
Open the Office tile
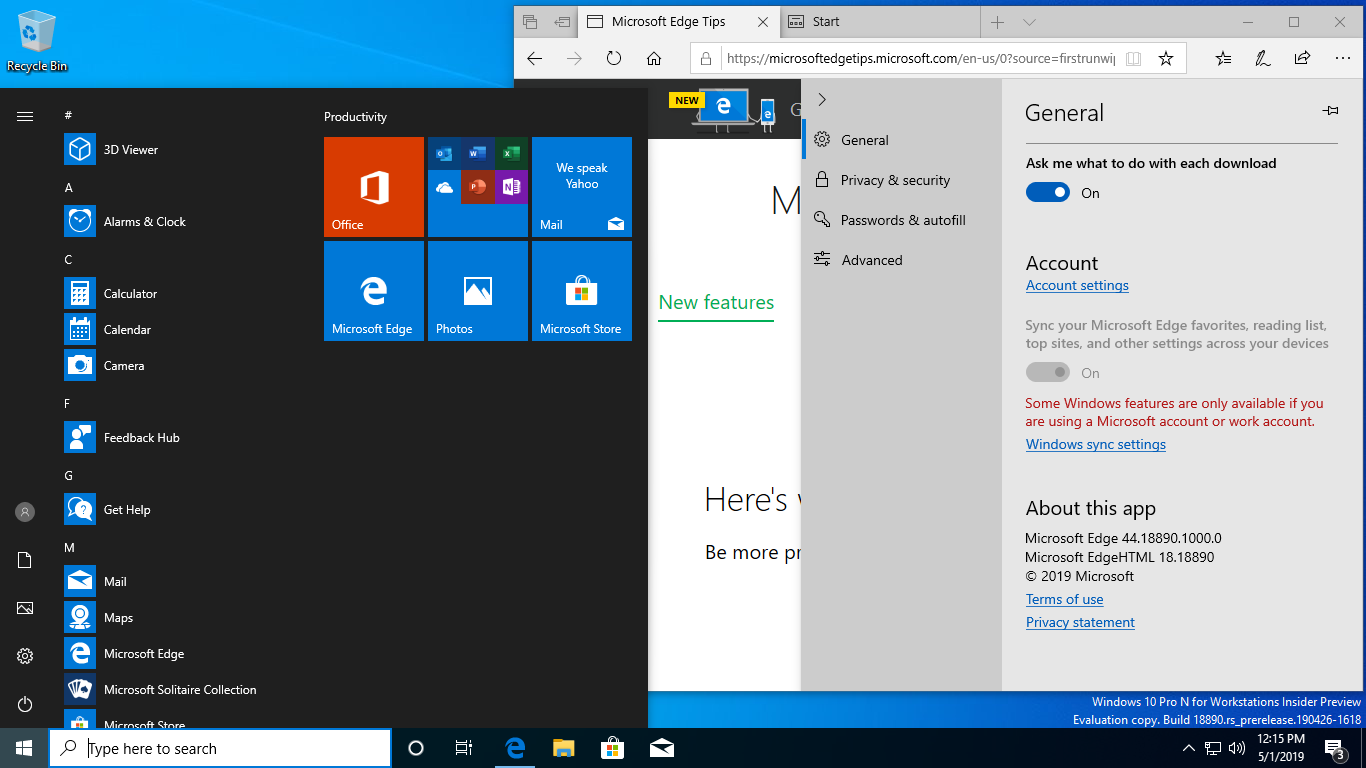click(374, 187)
